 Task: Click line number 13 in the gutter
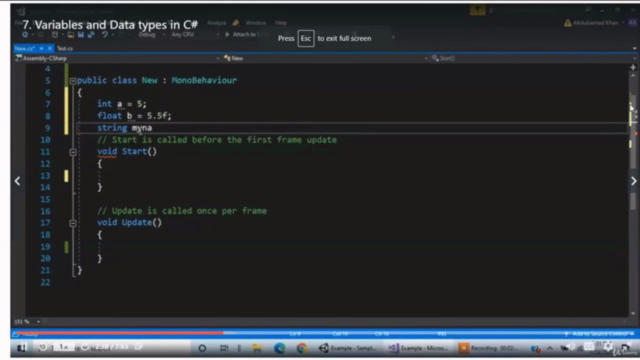tap(45, 176)
